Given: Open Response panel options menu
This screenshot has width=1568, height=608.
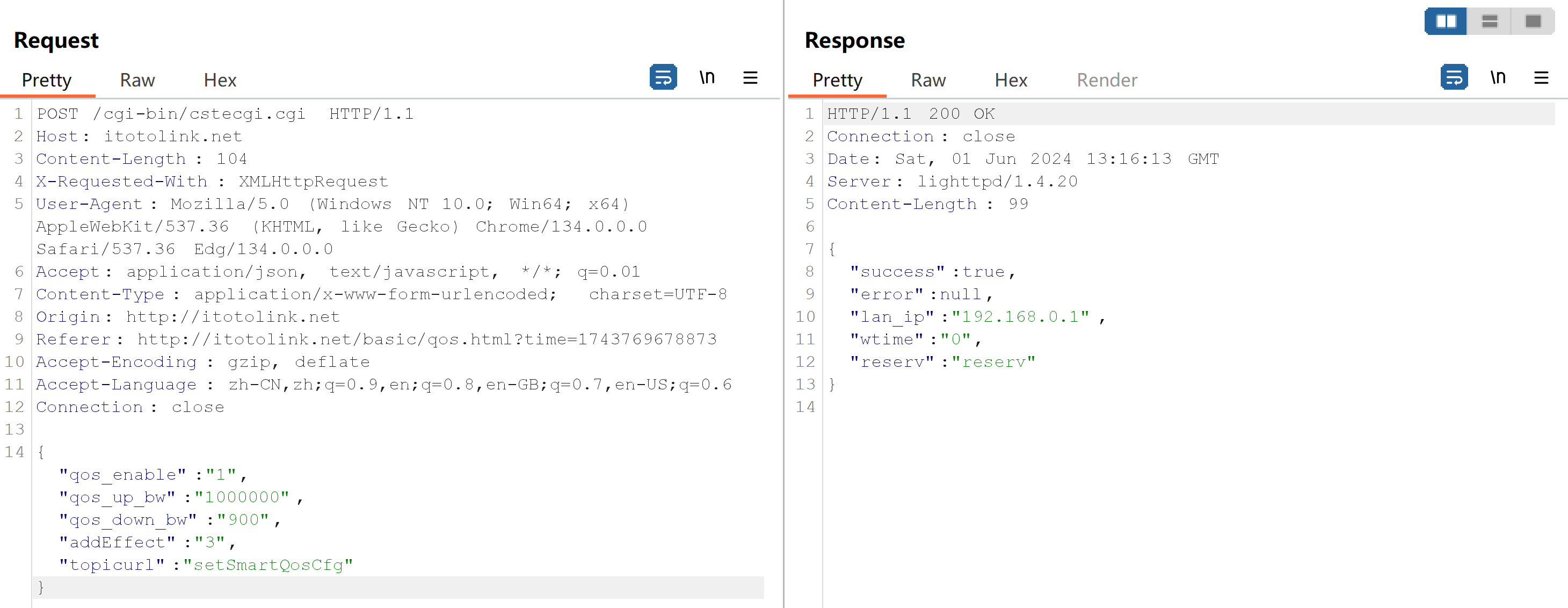Looking at the screenshot, I should tap(1541, 77).
